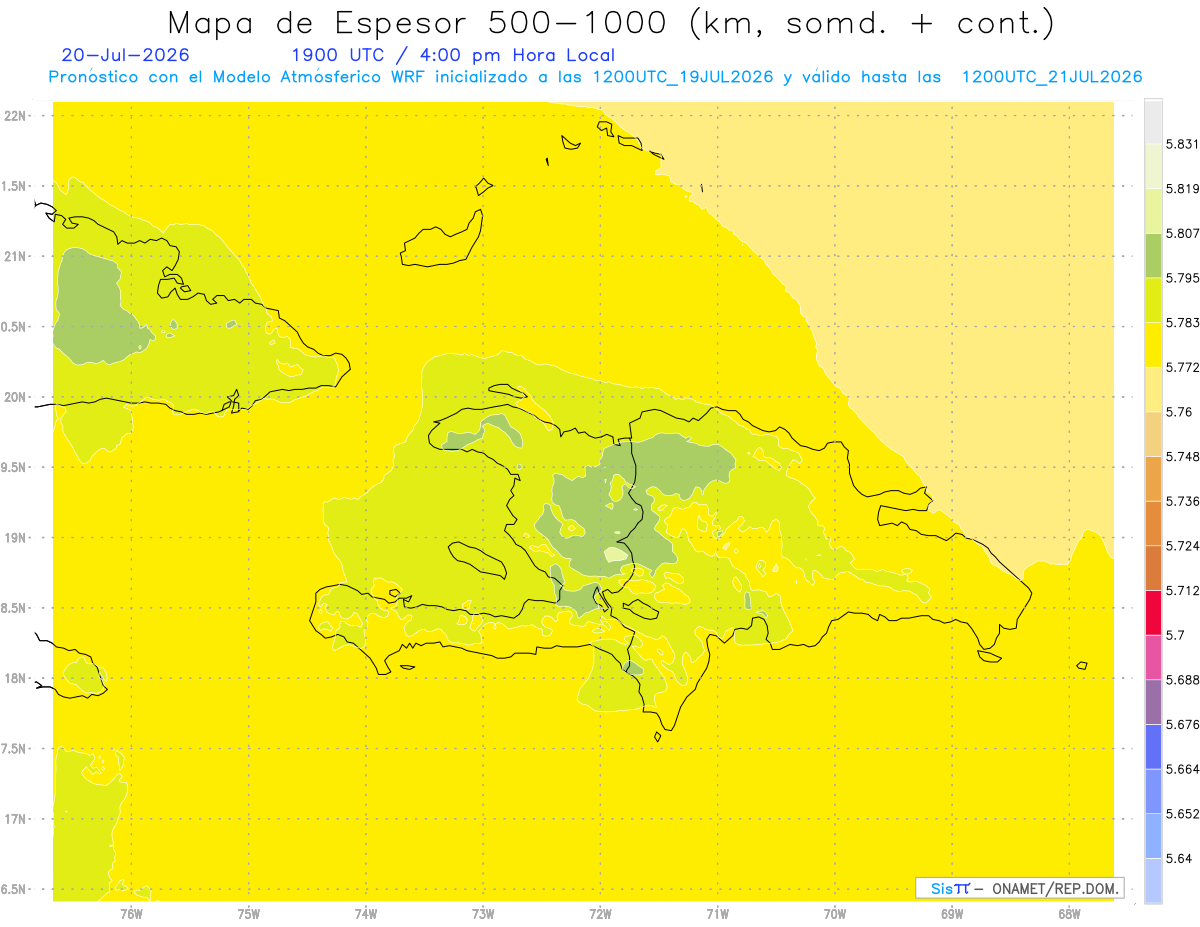Click the '73W' longitude label
This screenshot has height=927, width=1200.
click(x=483, y=914)
